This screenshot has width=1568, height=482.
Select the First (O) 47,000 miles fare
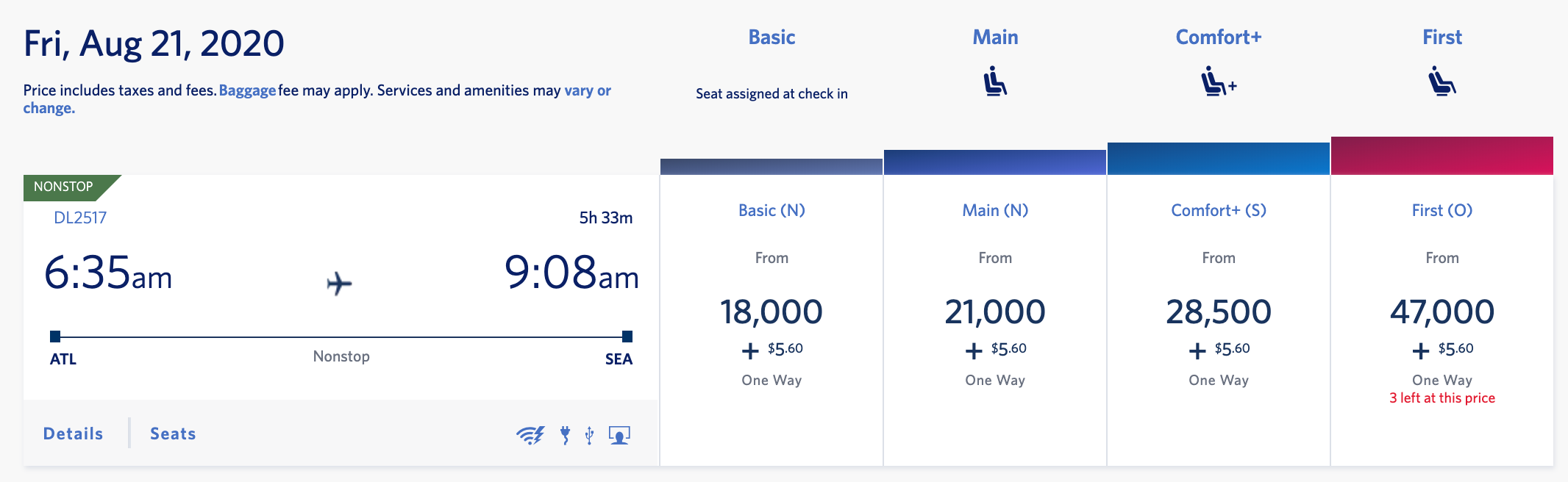(1442, 312)
